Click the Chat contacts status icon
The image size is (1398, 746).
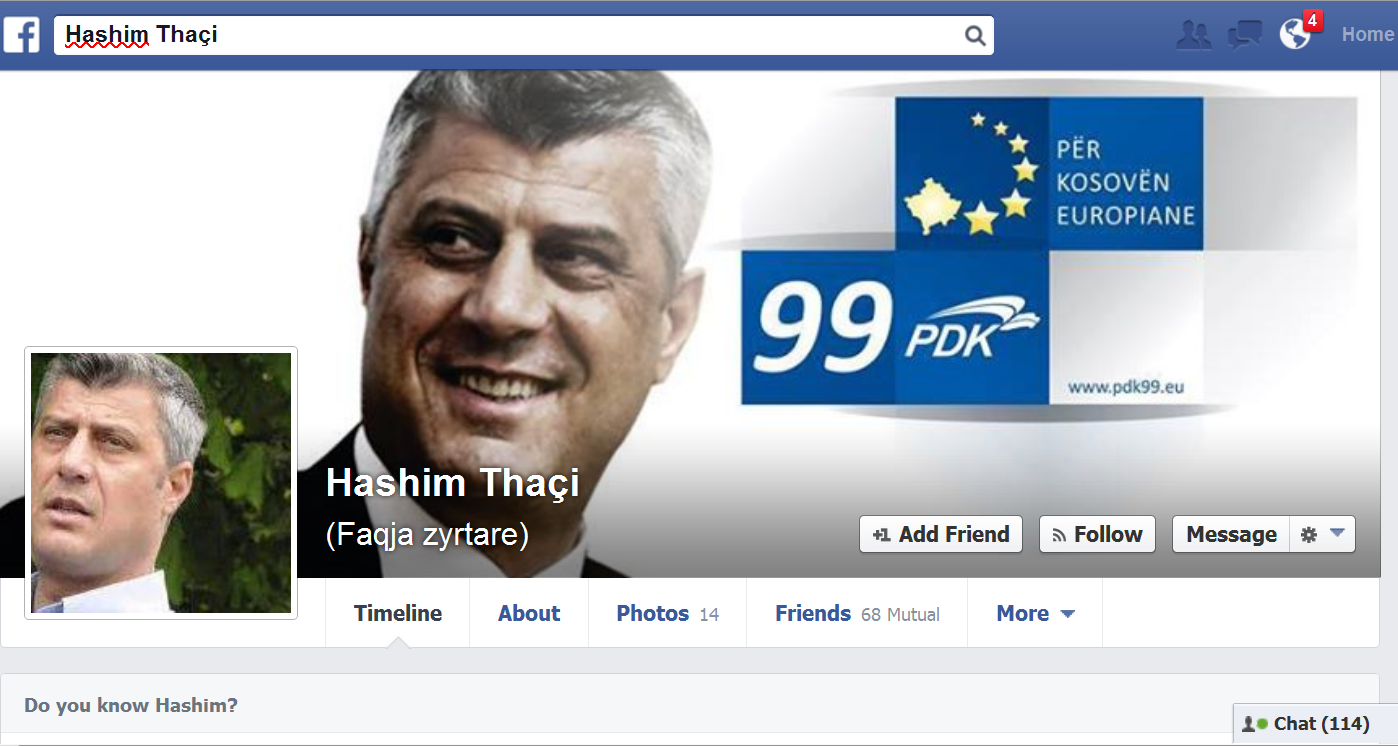1254,724
